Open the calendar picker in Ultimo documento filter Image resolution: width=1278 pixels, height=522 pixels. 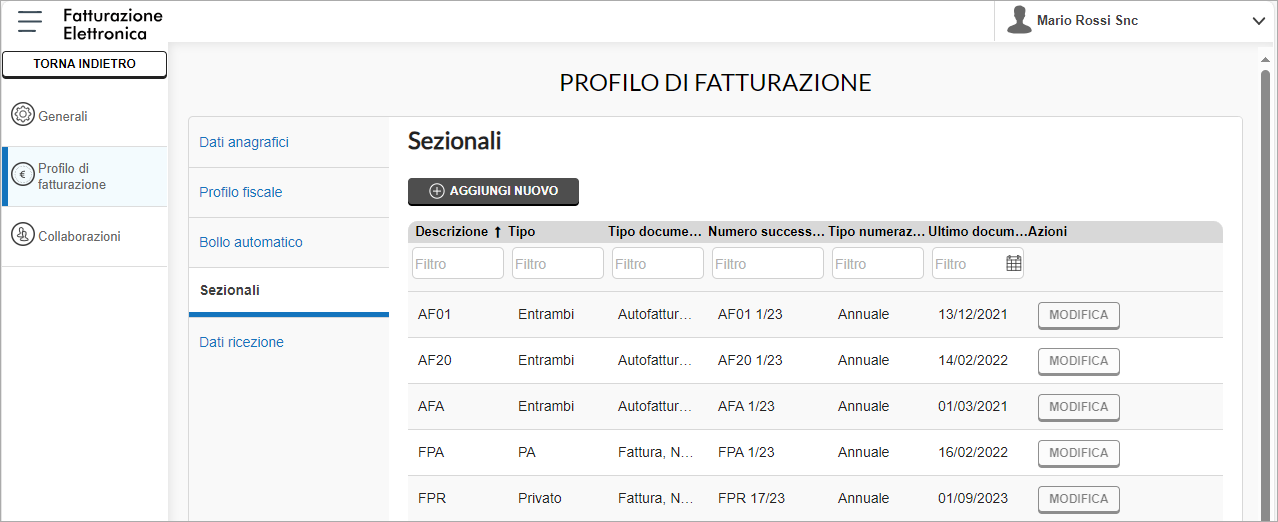pyautogui.click(x=1014, y=264)
